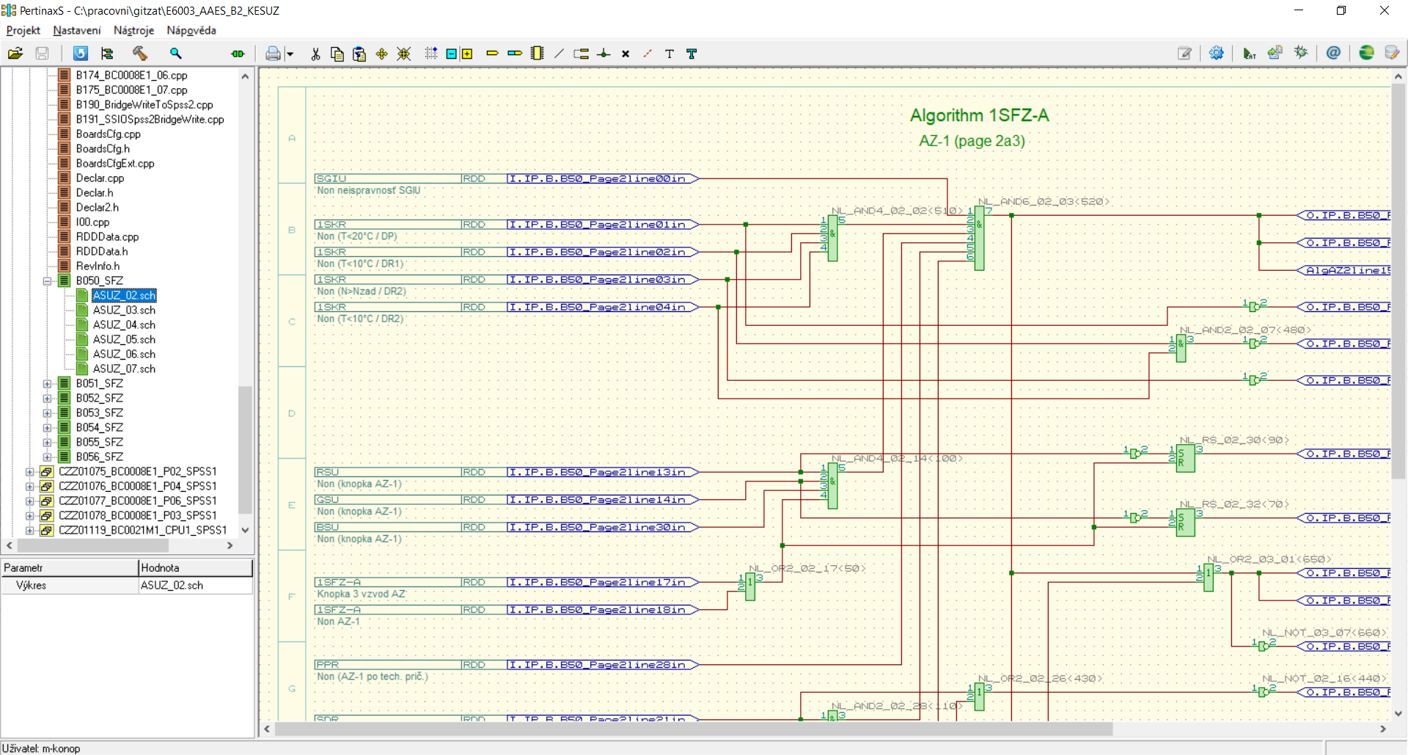Open the Projekt menu
The image size is (1408, 755).
pyautogui.click(x=23, y=31)
